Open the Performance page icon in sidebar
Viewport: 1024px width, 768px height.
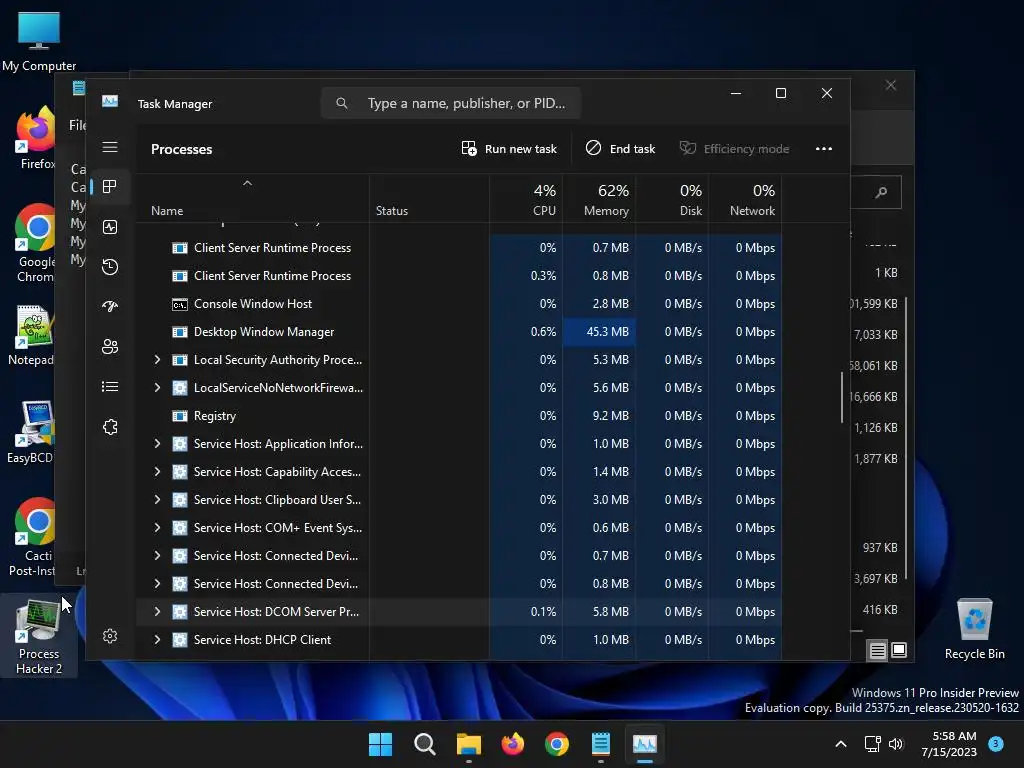tap(110, 227)
